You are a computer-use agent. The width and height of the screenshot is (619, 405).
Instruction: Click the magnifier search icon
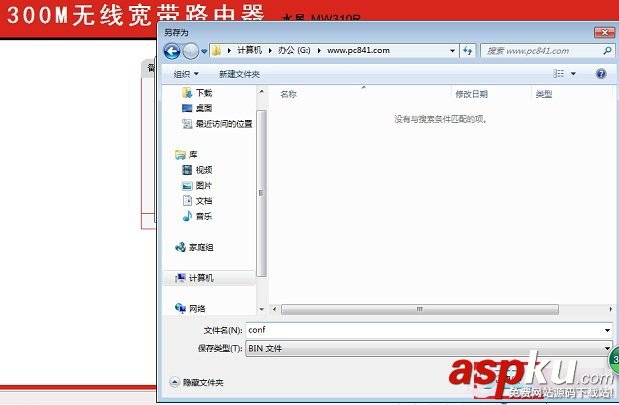[608, 51]
